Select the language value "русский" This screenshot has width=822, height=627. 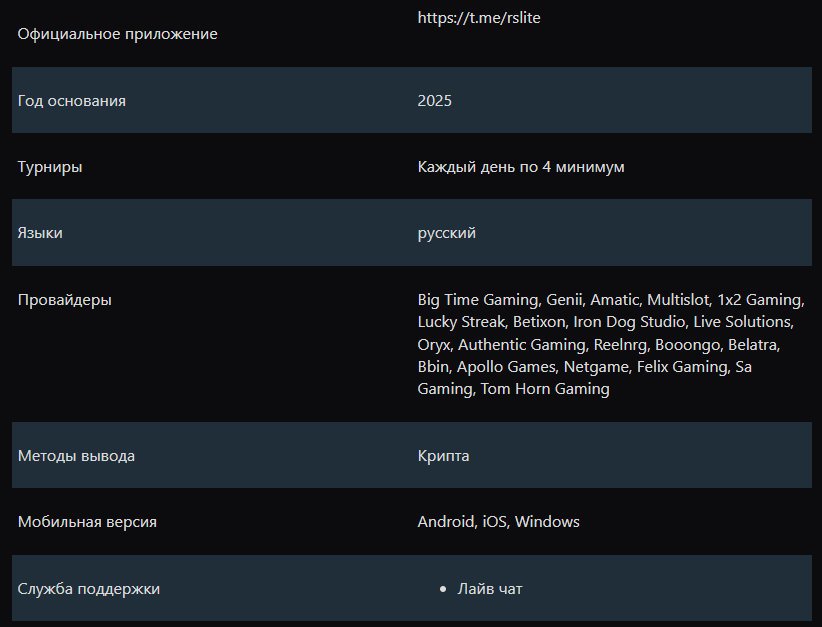tap(447, 233)
